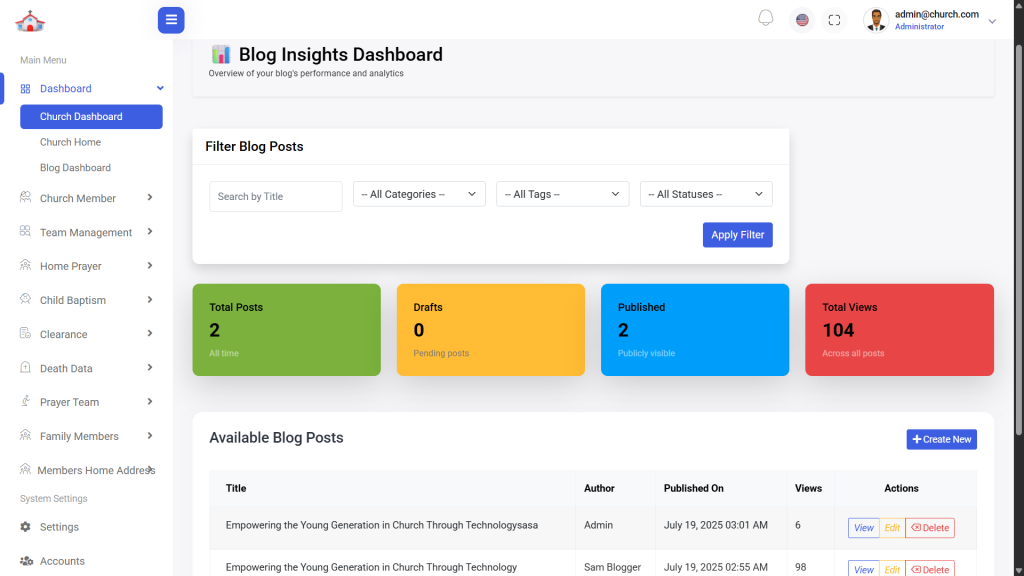Click the notification bell icon
Image resolution: width=1024 pixels, height=576 pixels.
[766, 19]
